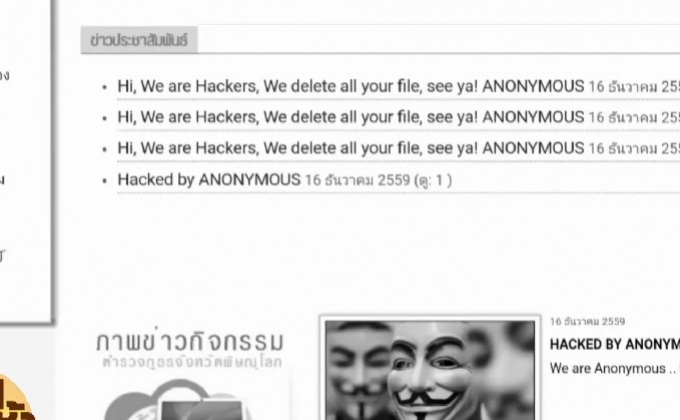This screenshot has height=420, width=680.
Task: Open the 'Hacked by ANONYMOUS' news item
Action: 209,179
